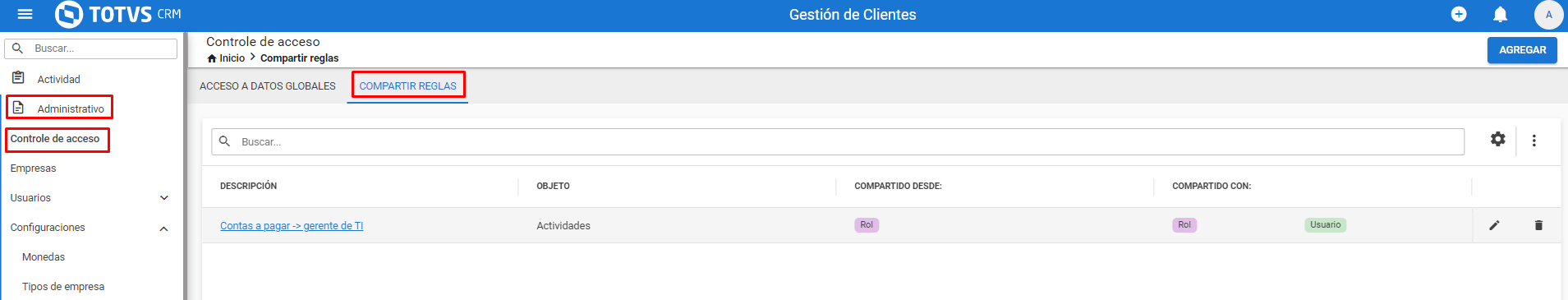Viewport: 1568px width, 300px height.
Task: Click the AGREGAR button
Action: (1522, 50)
